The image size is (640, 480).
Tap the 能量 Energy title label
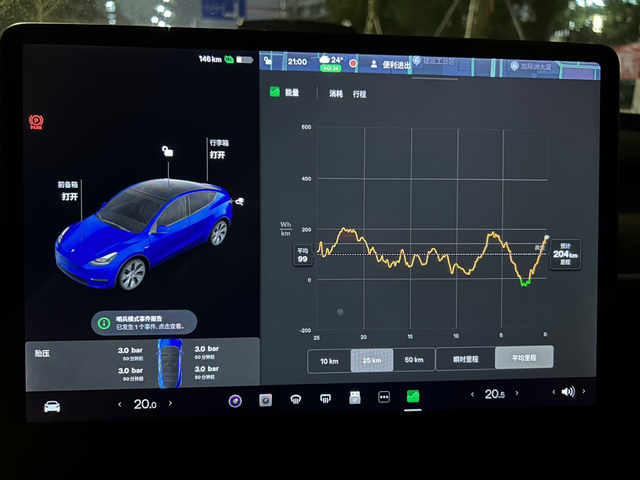(x=292, y=93)
